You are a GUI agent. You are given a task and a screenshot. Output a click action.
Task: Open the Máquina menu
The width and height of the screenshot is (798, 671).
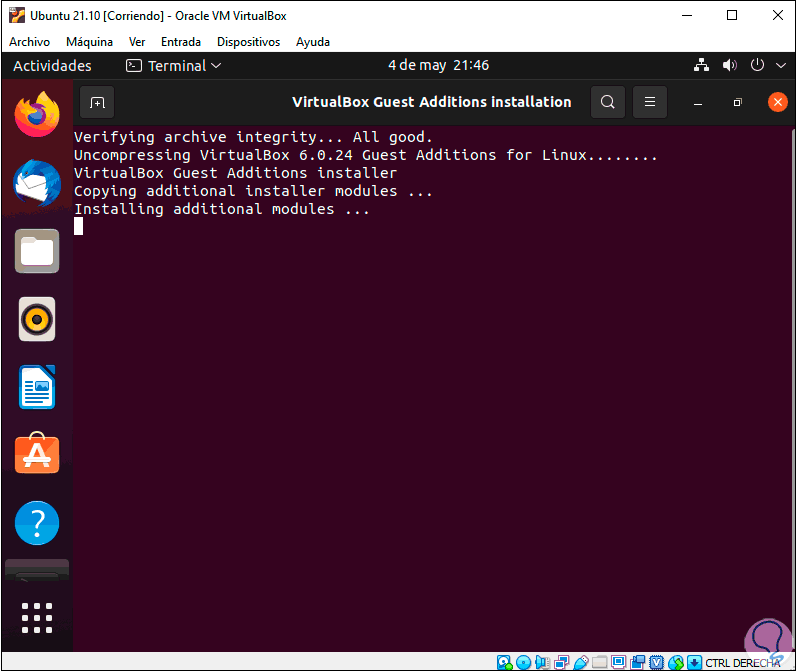90,42
